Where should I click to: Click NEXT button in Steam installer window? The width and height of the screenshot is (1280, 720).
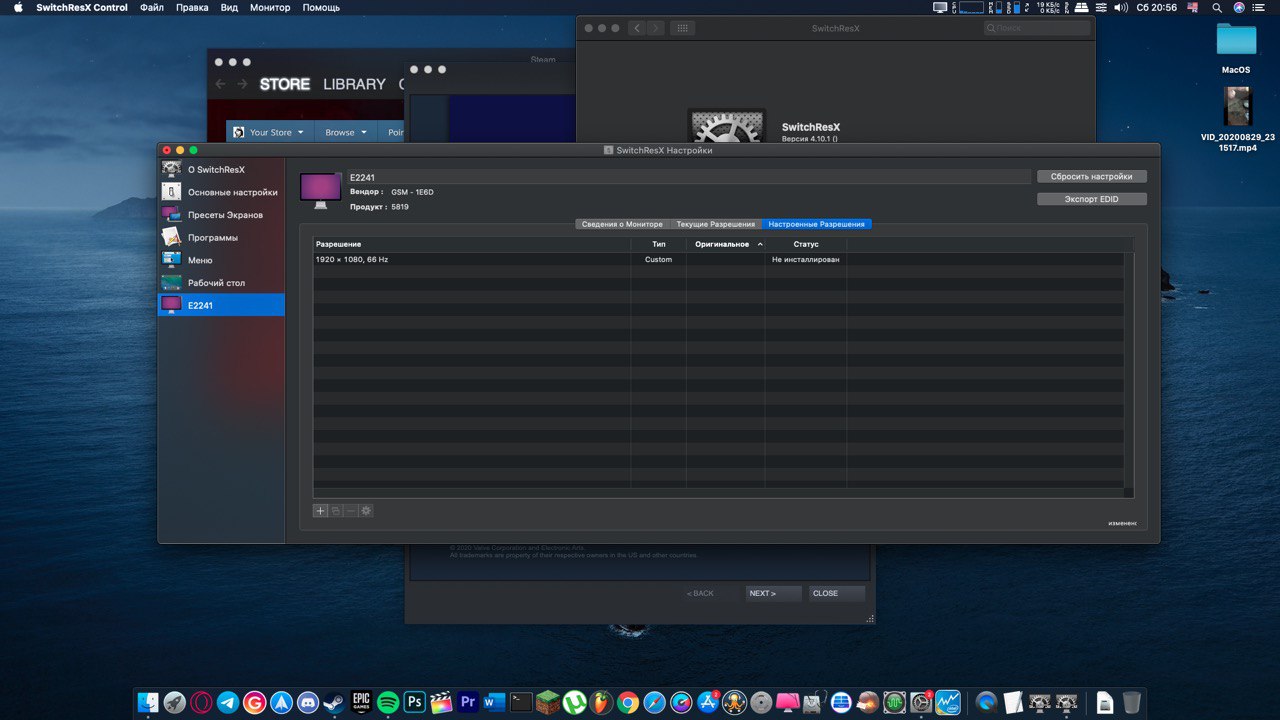773,593
